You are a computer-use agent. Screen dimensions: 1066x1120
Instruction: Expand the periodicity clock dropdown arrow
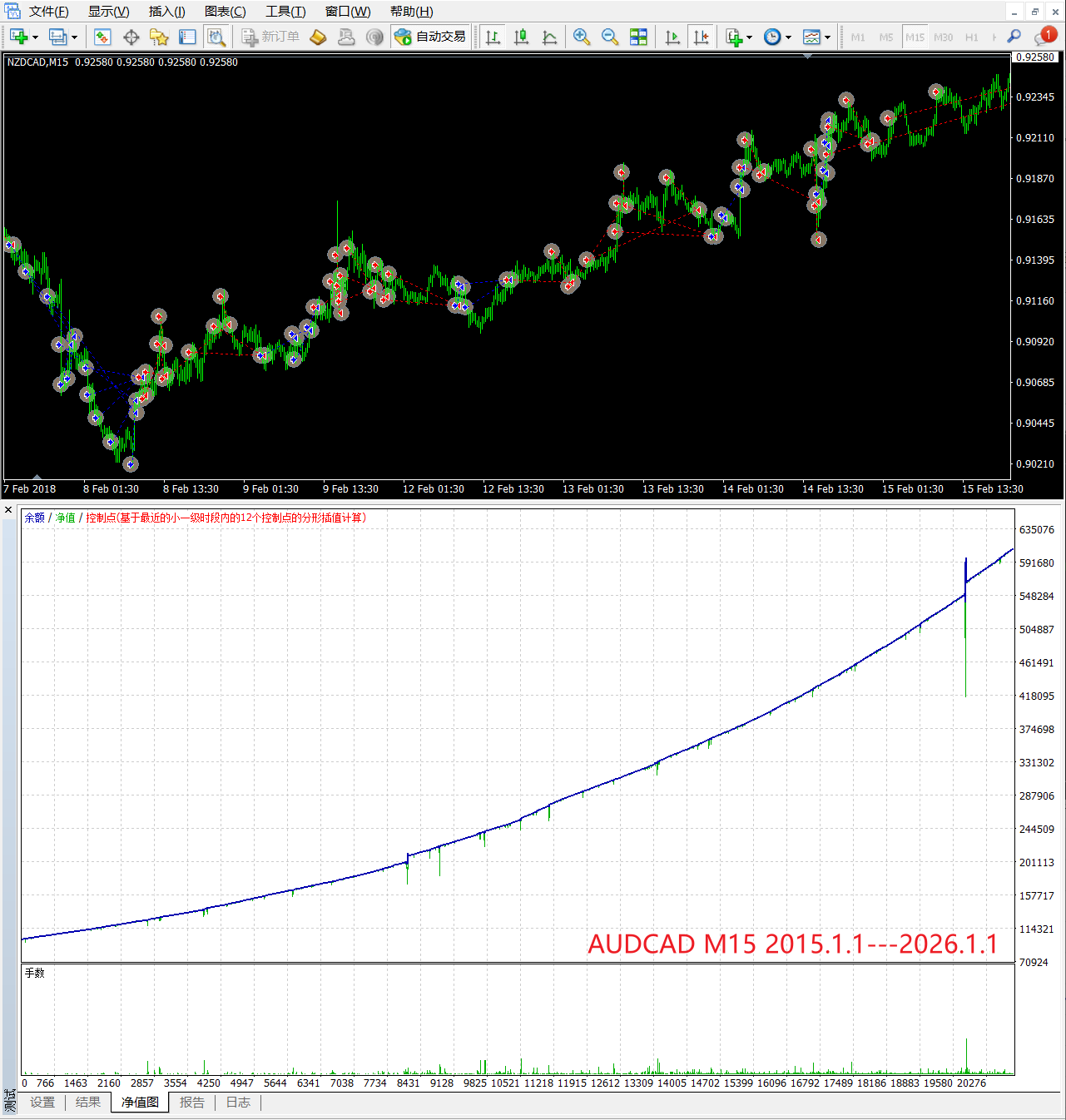point(788,37)
